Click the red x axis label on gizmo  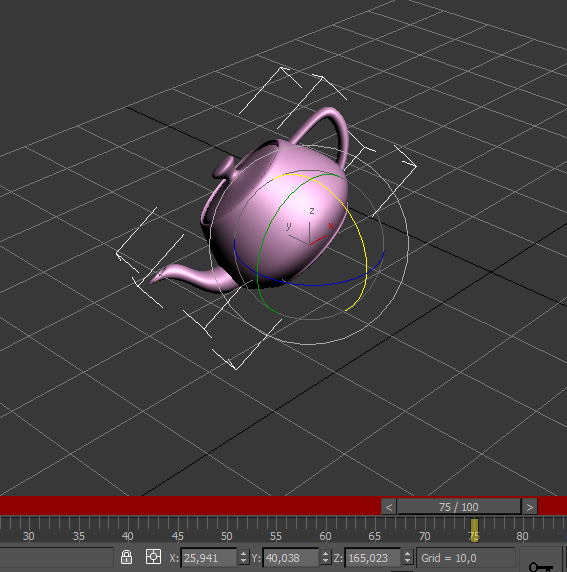(x=331, y=226)
